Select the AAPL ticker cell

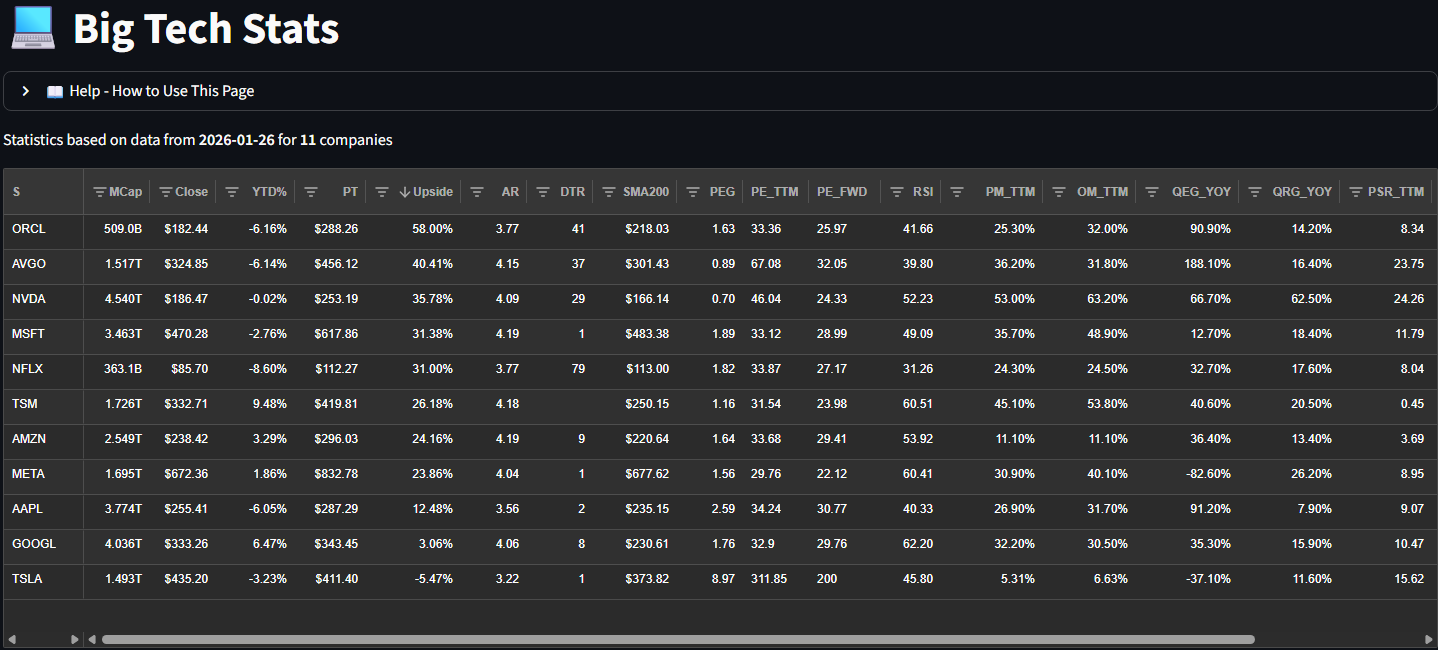click(43, 510)
